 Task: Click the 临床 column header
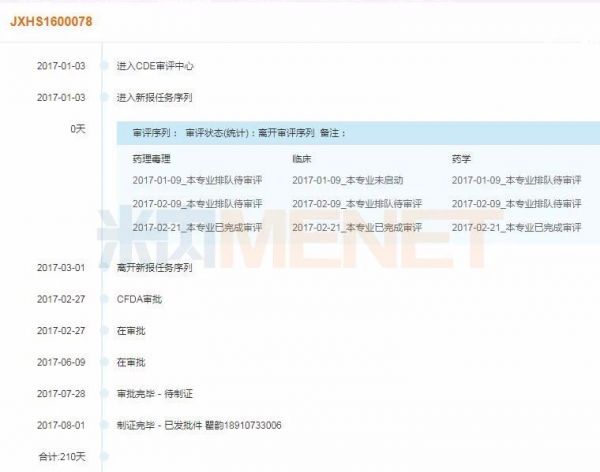pos(302,158)
